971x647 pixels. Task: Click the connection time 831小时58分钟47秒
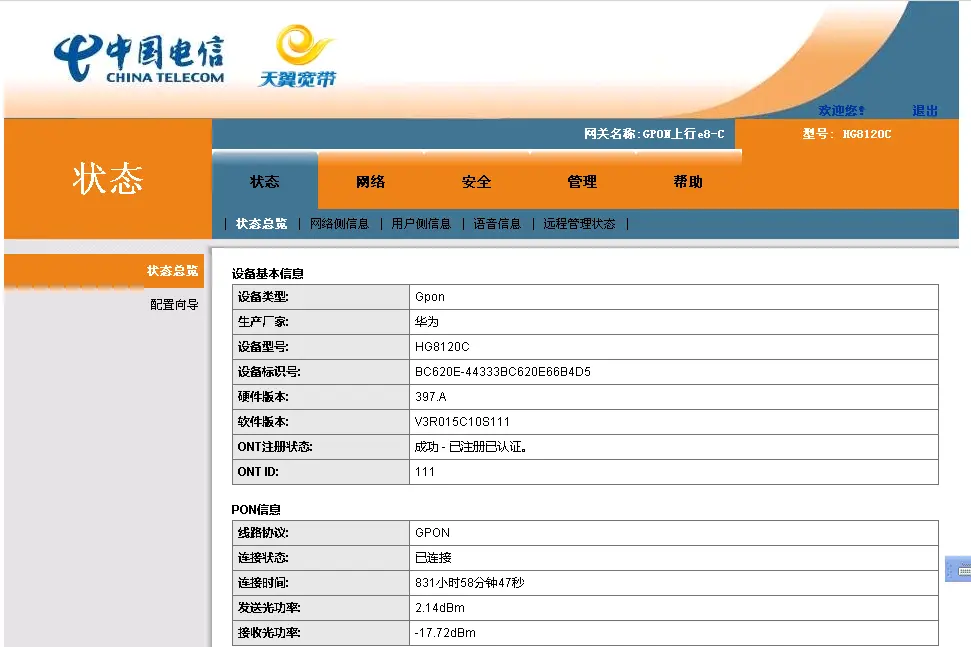tap(469, 583)
